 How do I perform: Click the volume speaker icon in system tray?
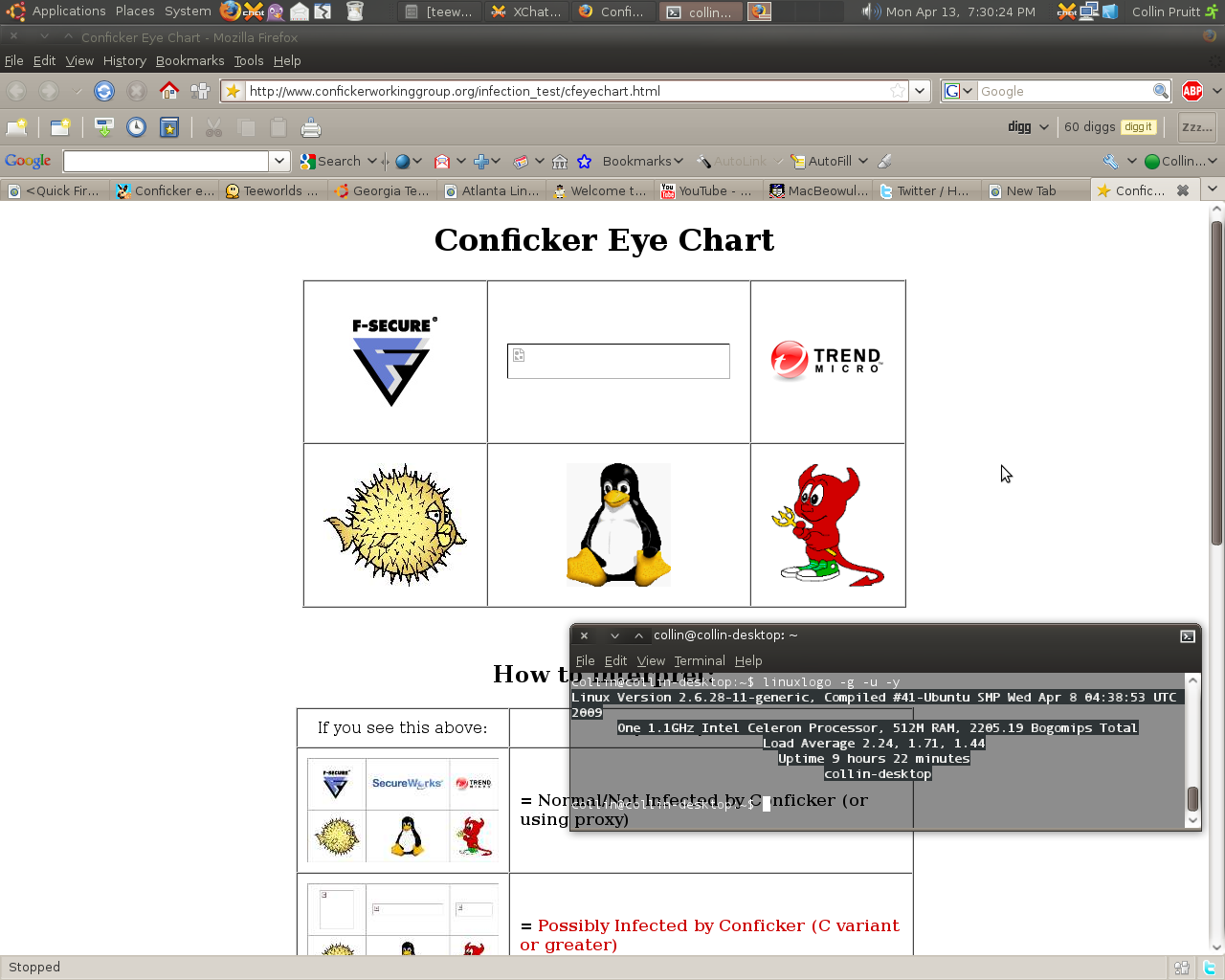[871, 11]
